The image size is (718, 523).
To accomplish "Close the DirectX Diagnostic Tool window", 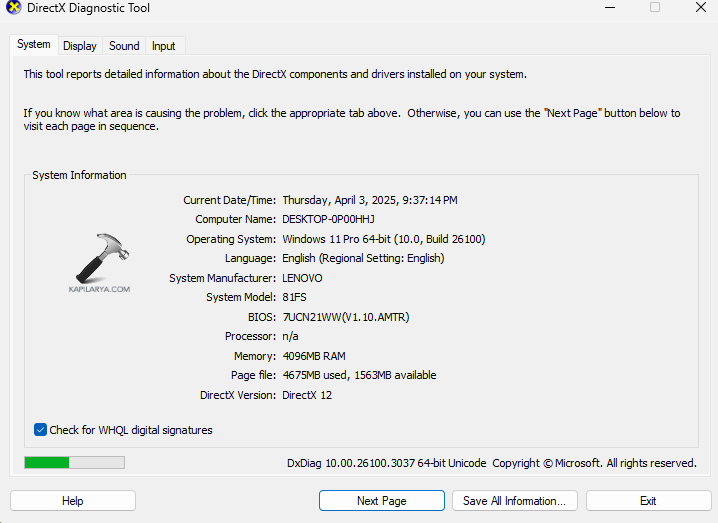I will coord(701,8).
